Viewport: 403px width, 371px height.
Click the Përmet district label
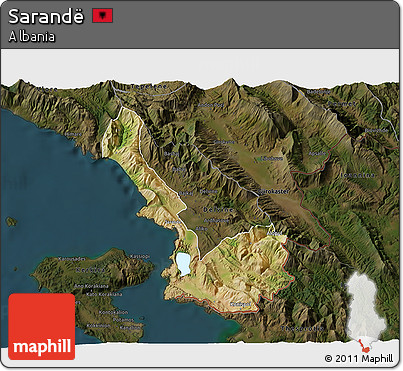click(x=342, y=104)
